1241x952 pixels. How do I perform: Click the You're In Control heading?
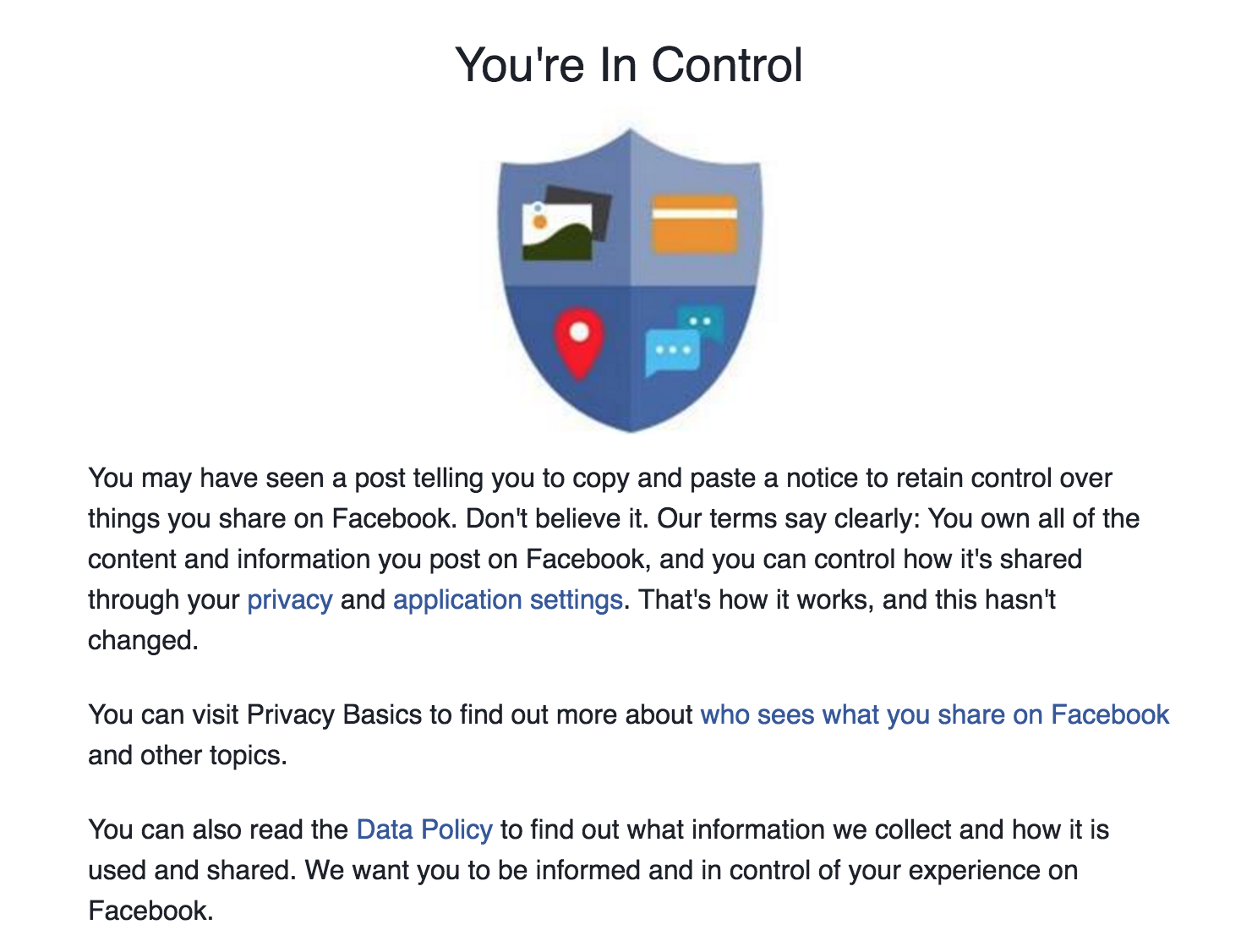coord(629,65)
